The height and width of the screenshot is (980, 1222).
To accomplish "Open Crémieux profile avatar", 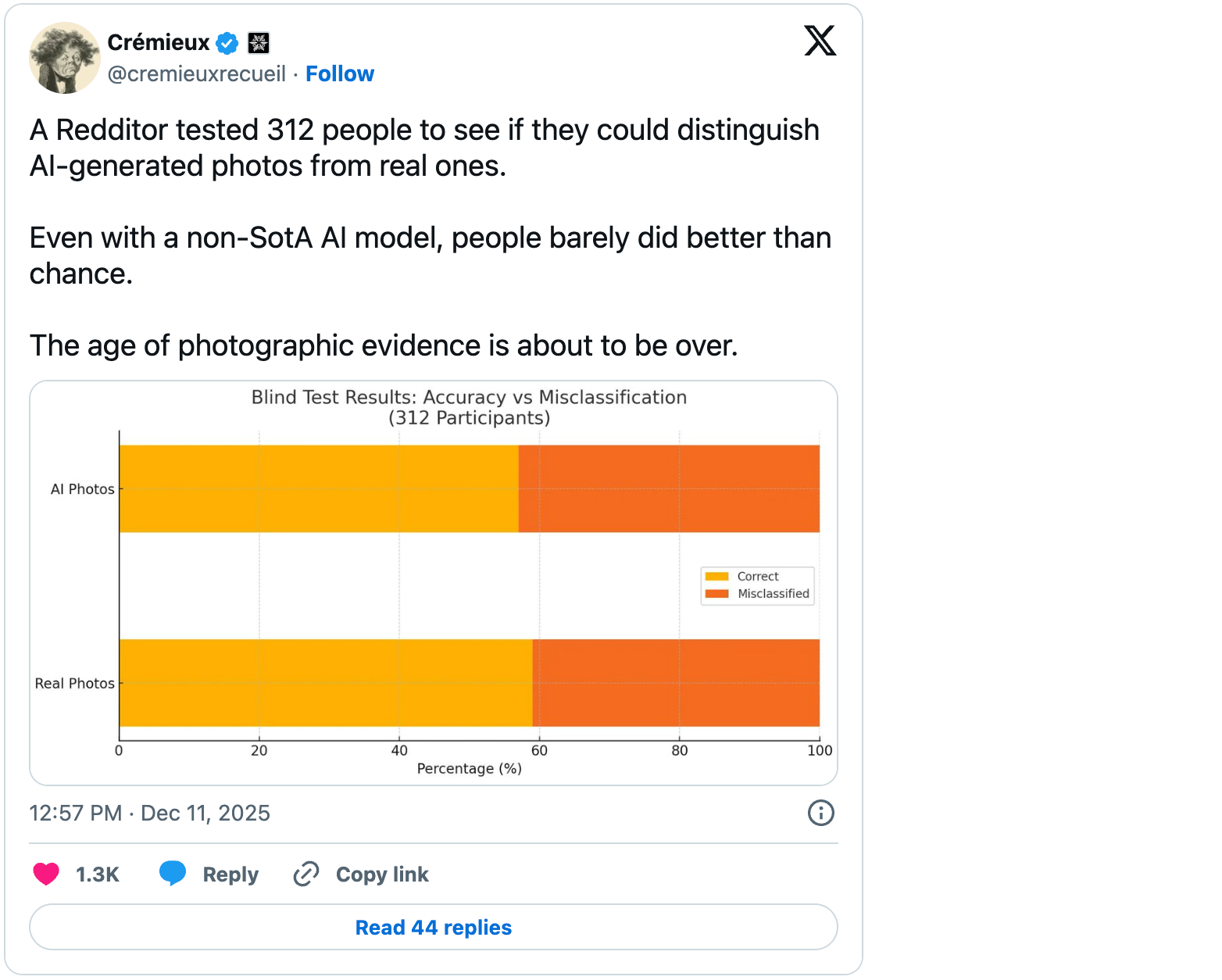I will tap(64, 58).
